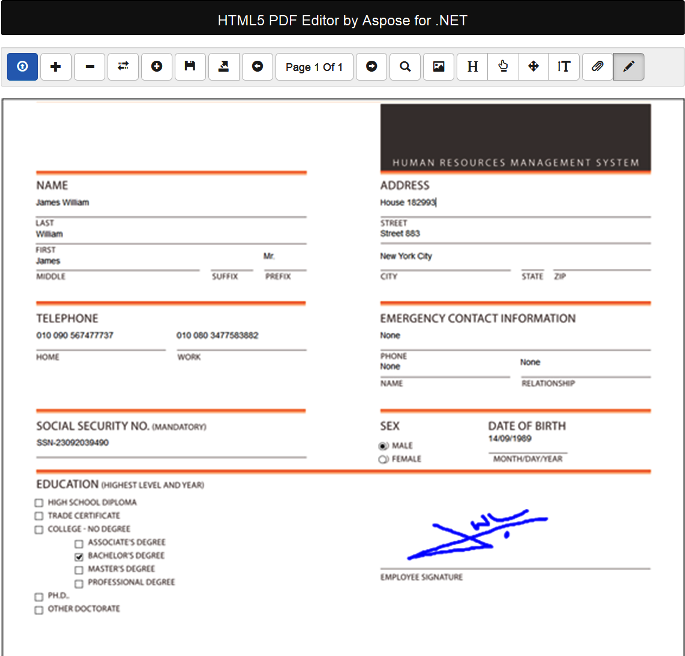The height and width of the screenshot is (656, 685).
Task: Check the High School Diploma checkbox
Action: (x=39, y=503)
